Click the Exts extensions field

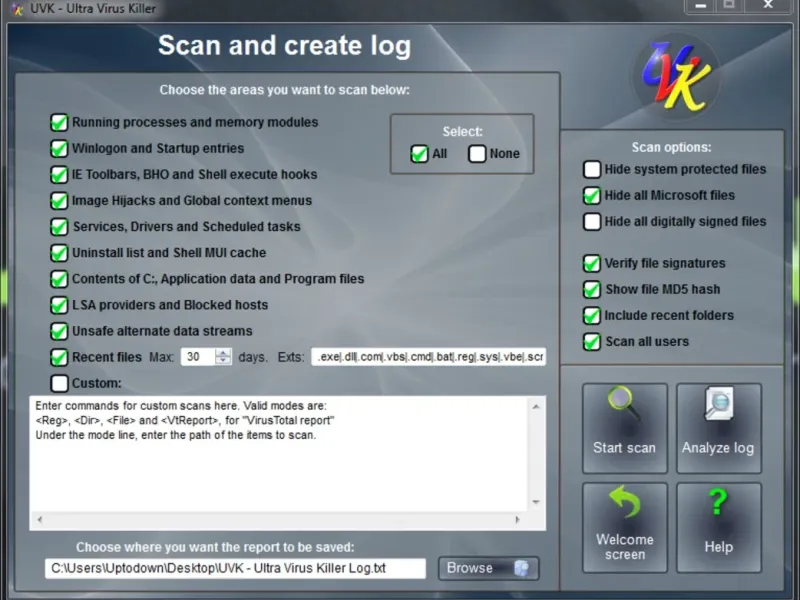(x=429, y=357)
